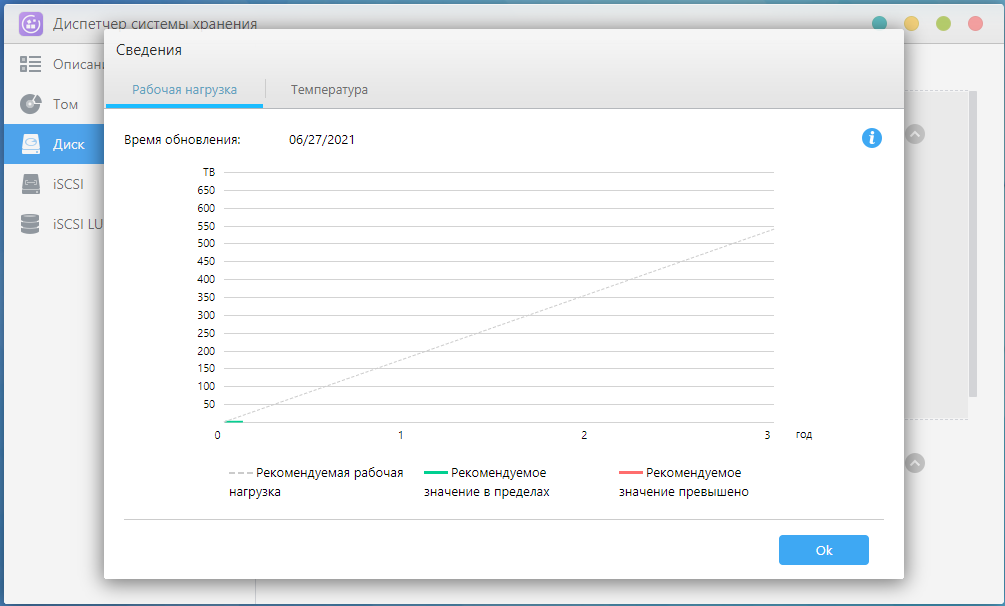Collapse the upper disk panel chevron
Image resolution: width=1005 pixels, height=606 pixels.
(x=915, y=134)
